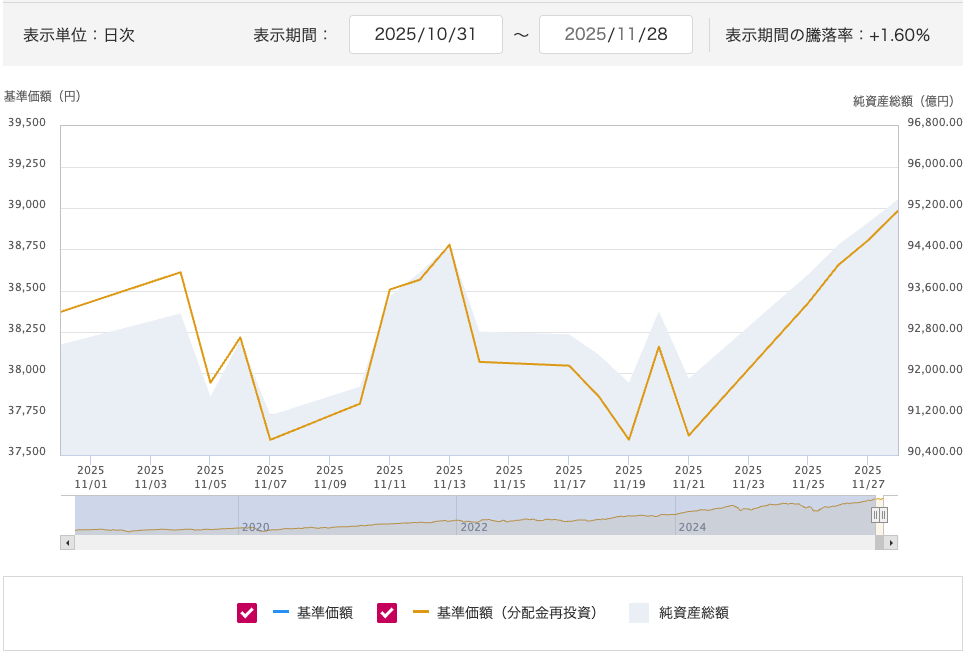Toggle the 基準価額(分配金再投資) checkbox
The image size is (965, 654).
[x=387, y=613]
